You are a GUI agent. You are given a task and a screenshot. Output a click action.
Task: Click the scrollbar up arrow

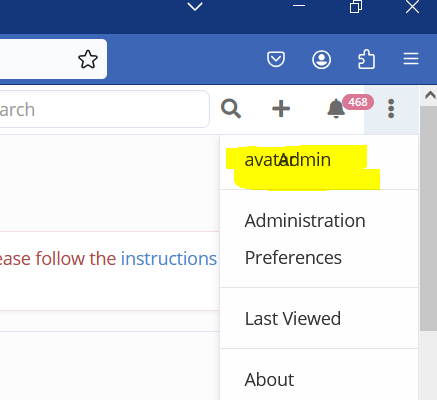coord(430,96)
